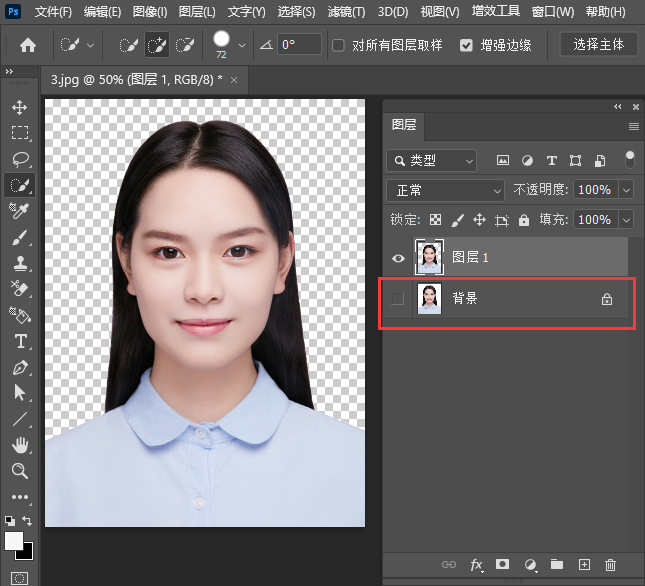Expand the 不透明度 opacity dropdown arrow
Image resolution: width=645 pixels, height=586 pixels.
point(627,190)
